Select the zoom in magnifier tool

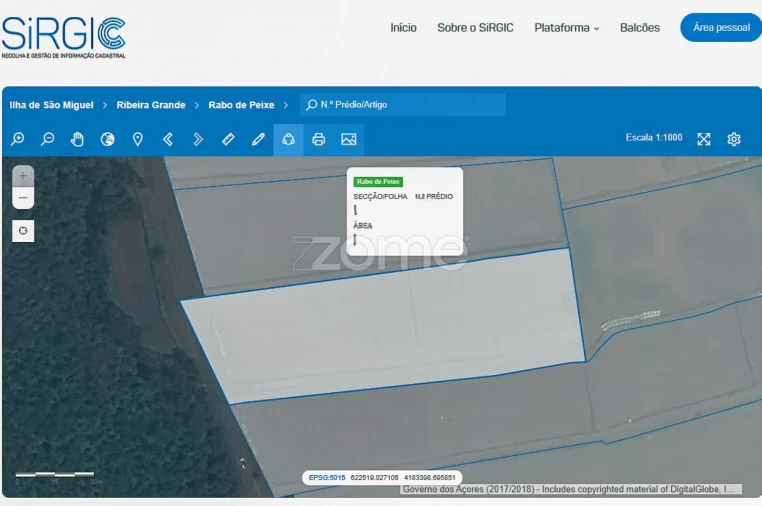pyautogui.click(x=17, y=139)
